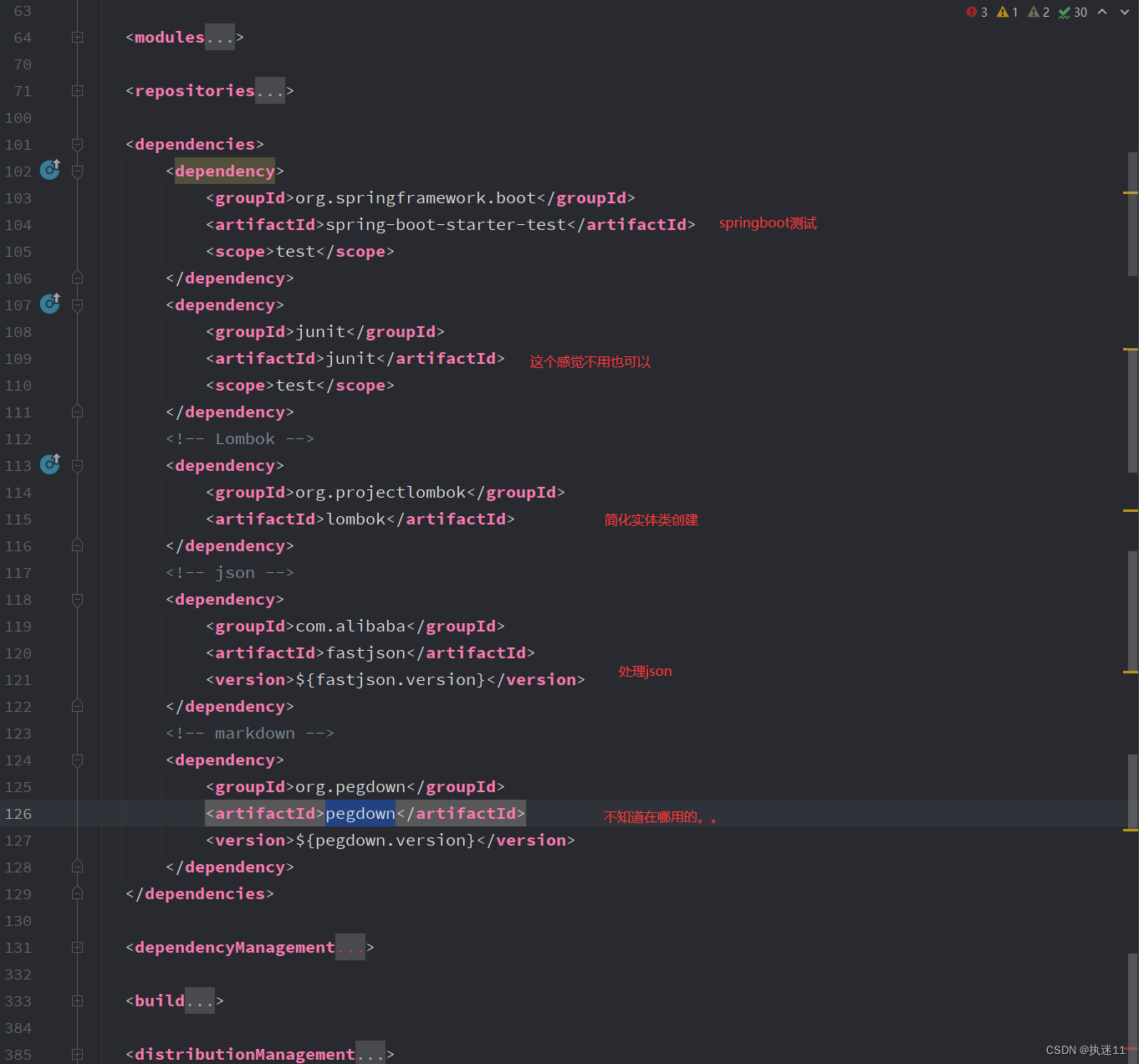Click the selected word pegdown in artifactId
The image size is (1139, 1064).
(x=360, y=813)
